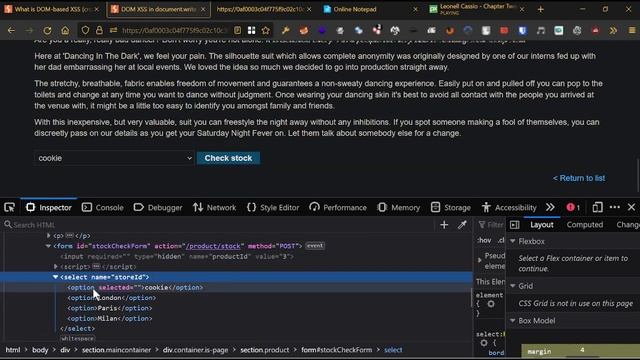Expand the script element node
The height and width of the screenshot is (360, 640).
(56, 267)
